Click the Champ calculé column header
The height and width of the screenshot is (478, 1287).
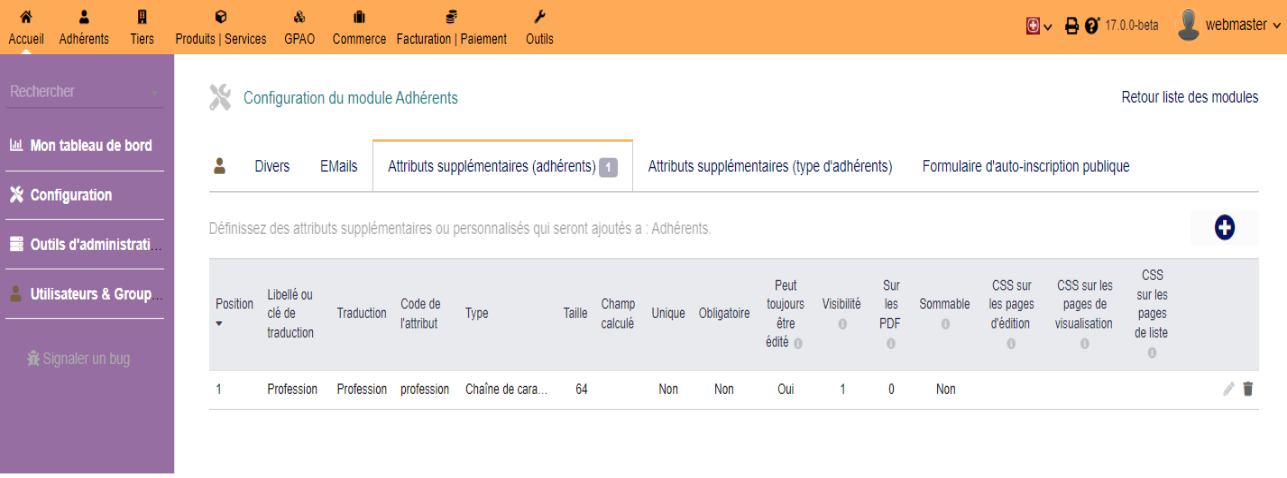click(618, 313)
